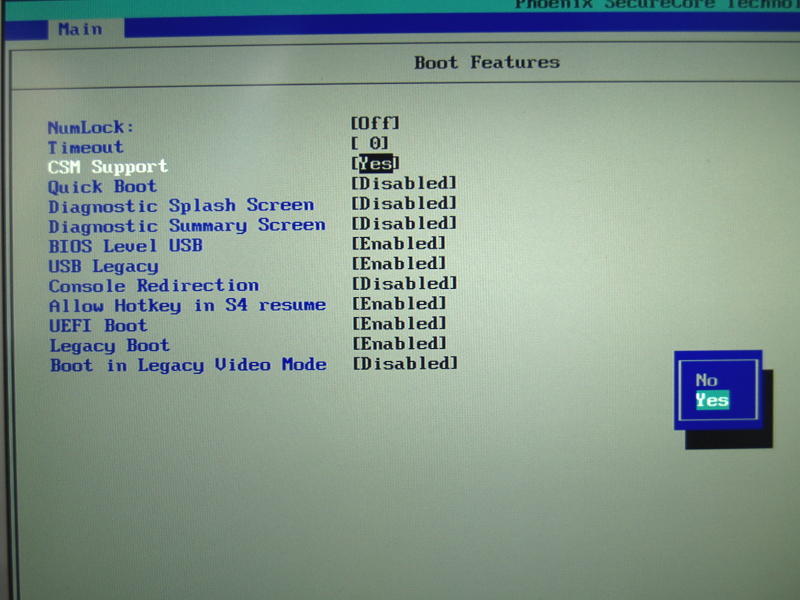800x600 pixels.
Task: Change Boot in Legacy Video Mode value
Action: pos(405,364)
